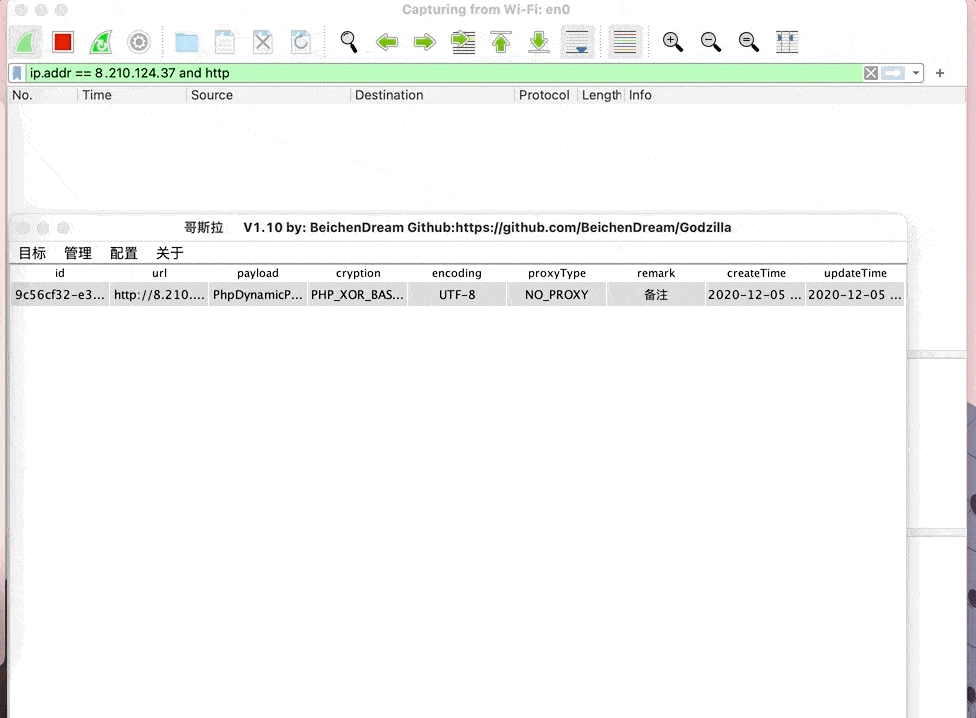Jump to the last packet
The image size is (976, 718).
click(x=539, y=42)
